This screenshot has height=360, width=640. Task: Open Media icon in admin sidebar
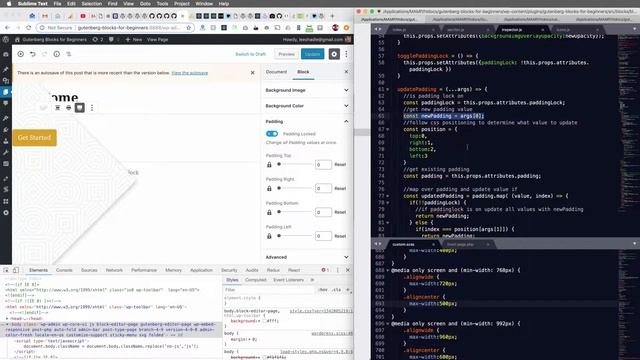click(6, 81)
